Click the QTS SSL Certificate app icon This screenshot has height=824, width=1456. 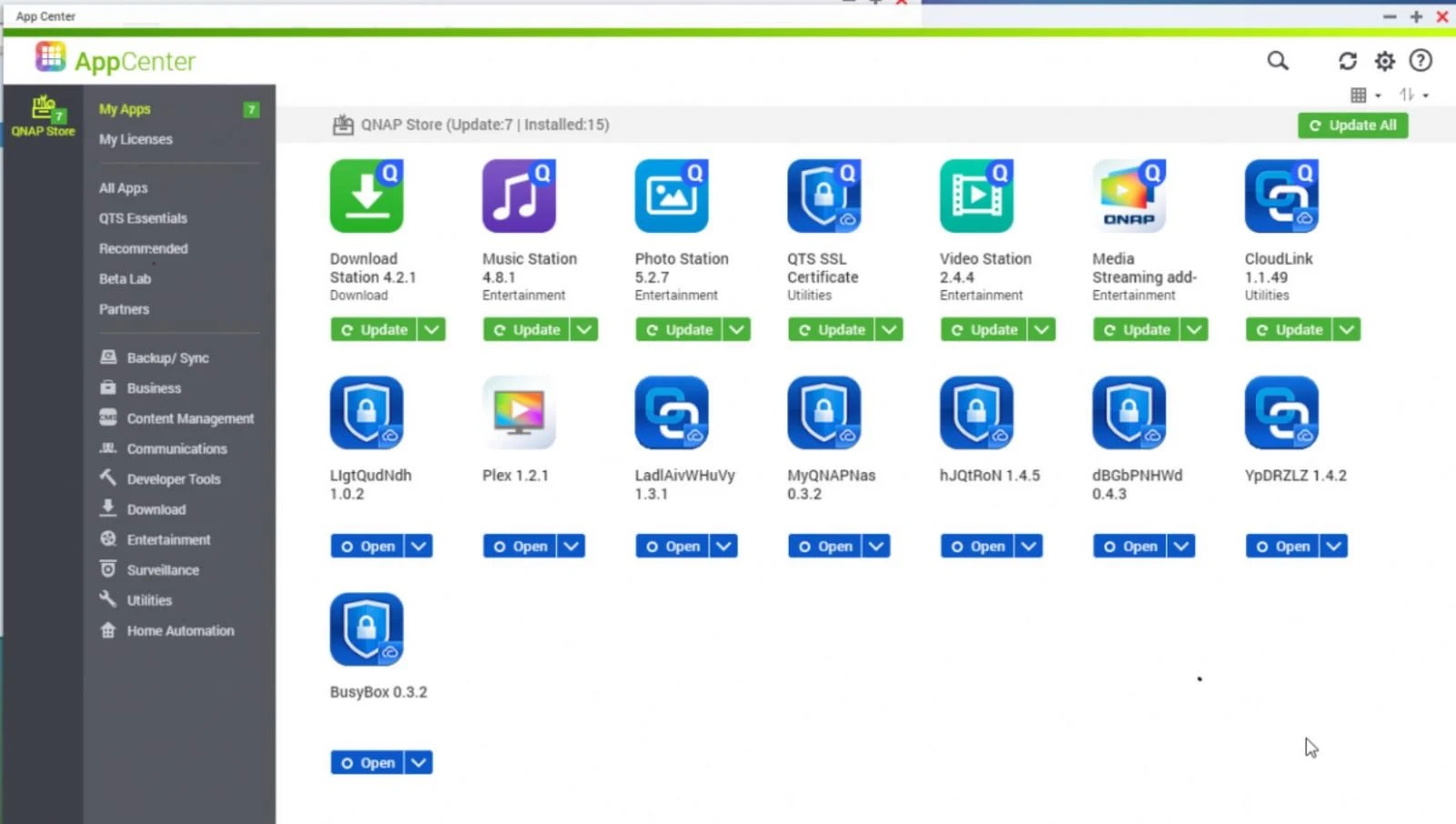click(x=824, y=196)
